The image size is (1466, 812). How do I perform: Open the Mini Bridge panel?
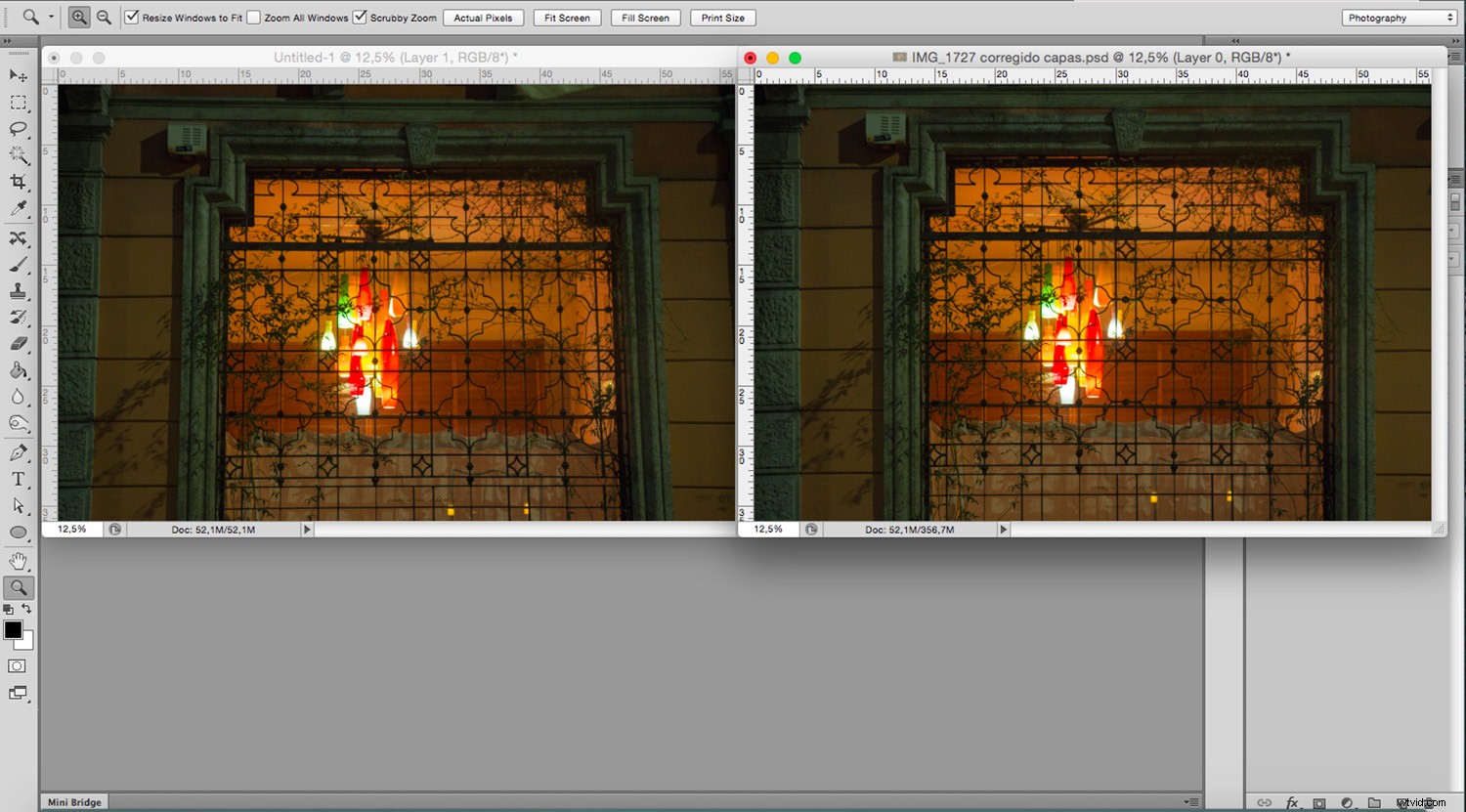pyautogui.click(x=73, y=801)
